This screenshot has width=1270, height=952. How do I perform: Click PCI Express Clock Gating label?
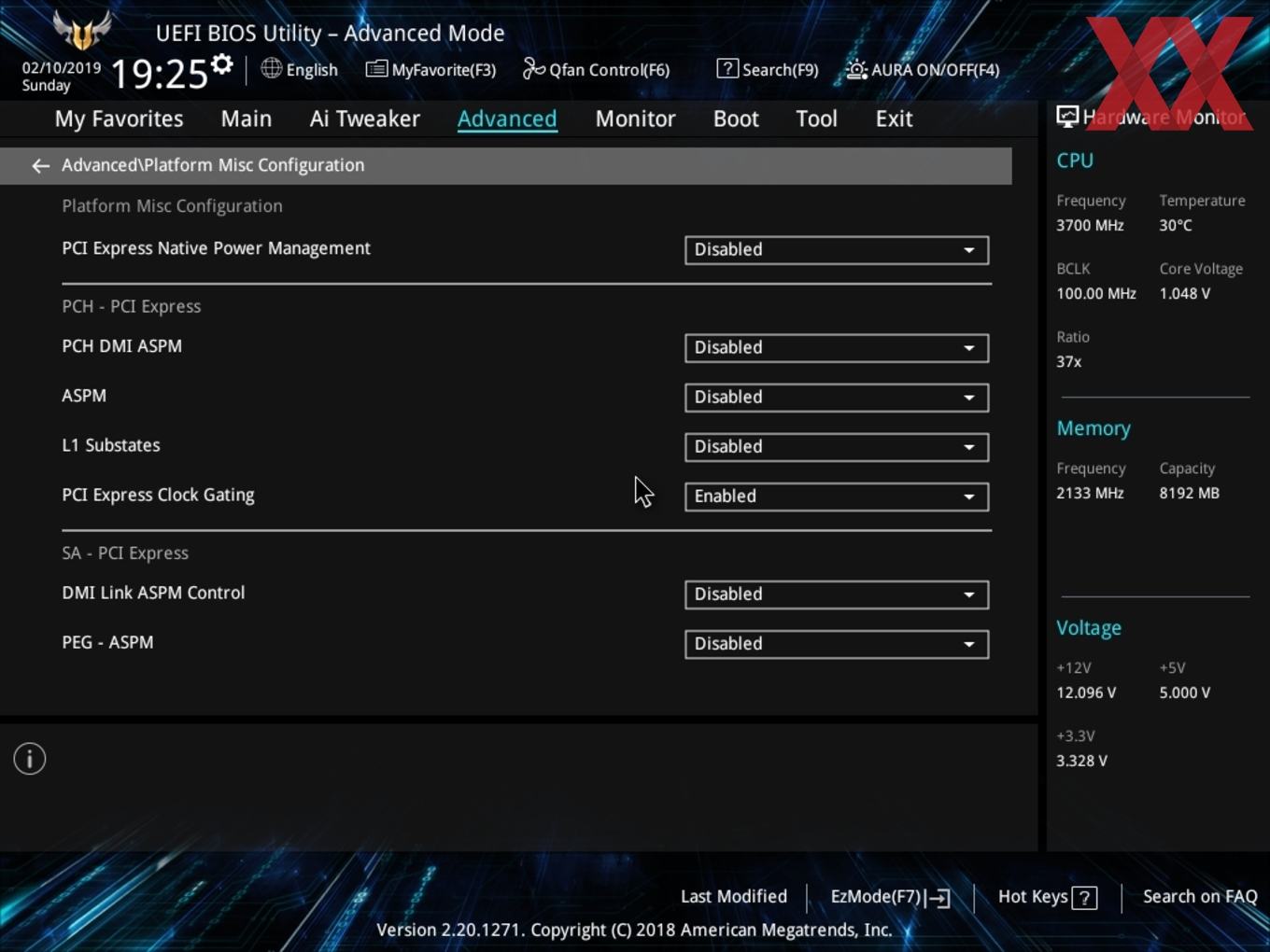158,496
